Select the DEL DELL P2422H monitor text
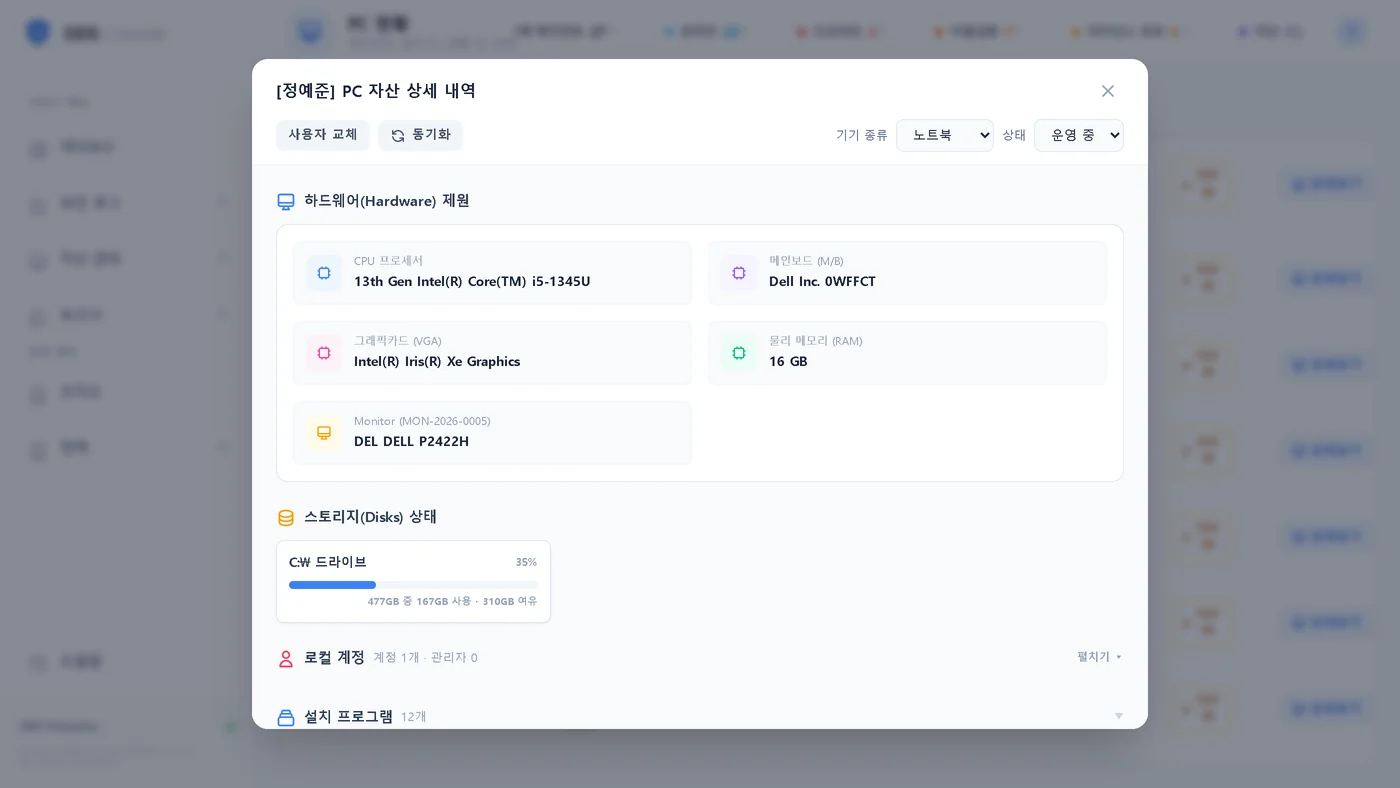Image resolution: width=1400 pixels, height=788 pixels. pos(411,442)
